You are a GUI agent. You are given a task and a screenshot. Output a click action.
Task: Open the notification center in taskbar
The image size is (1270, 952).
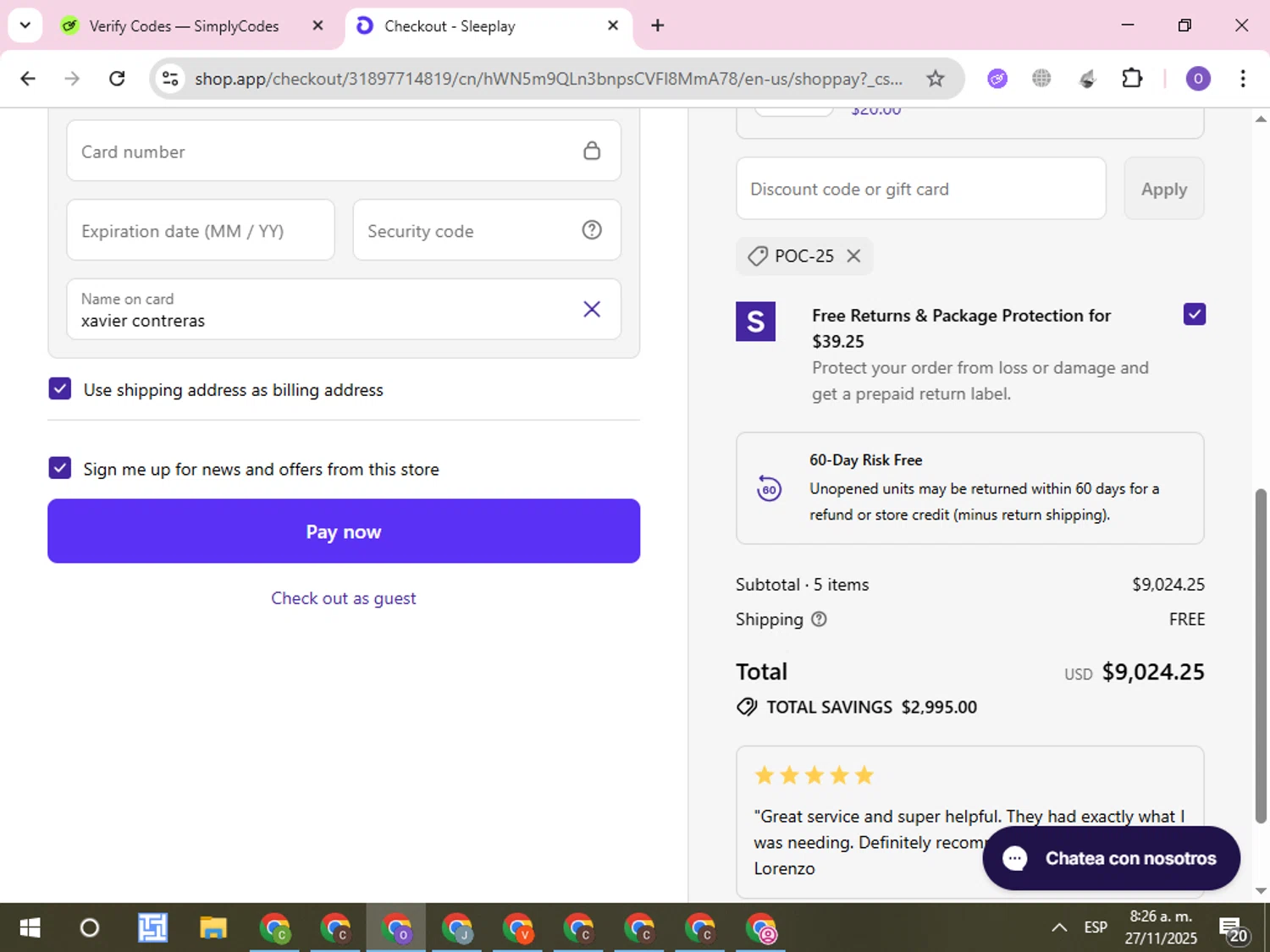[1232, 929]
